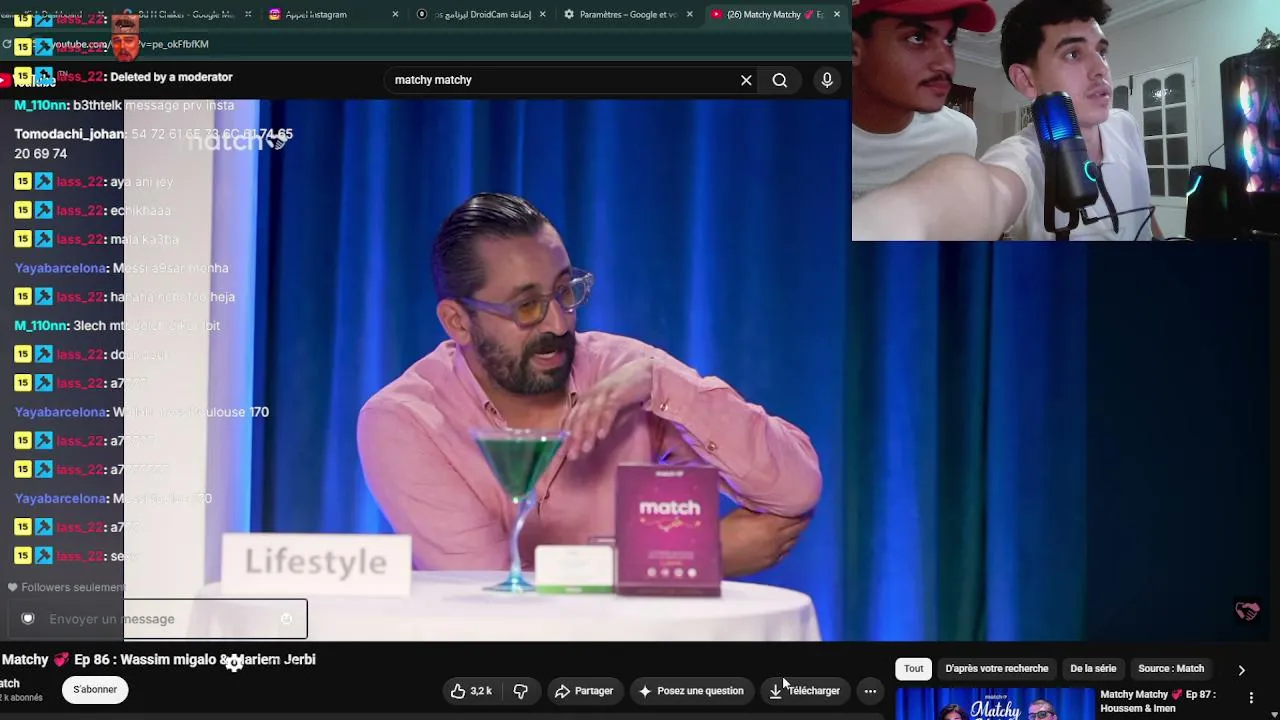Click M_110nn on the '3lech' chat message
This screenshot has height=720, width=1280.
coord(41,326)
